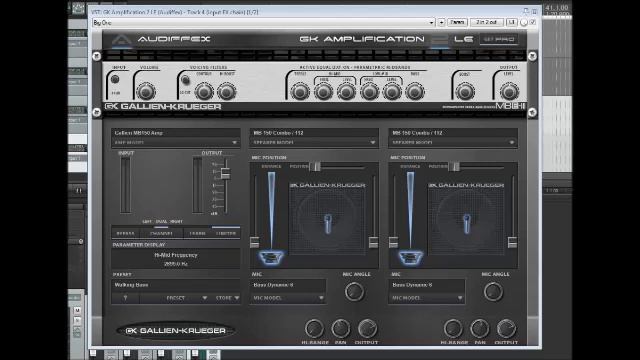Click the Walking Bass preset name field
The image size is (640, 360).
coord(176,285)
